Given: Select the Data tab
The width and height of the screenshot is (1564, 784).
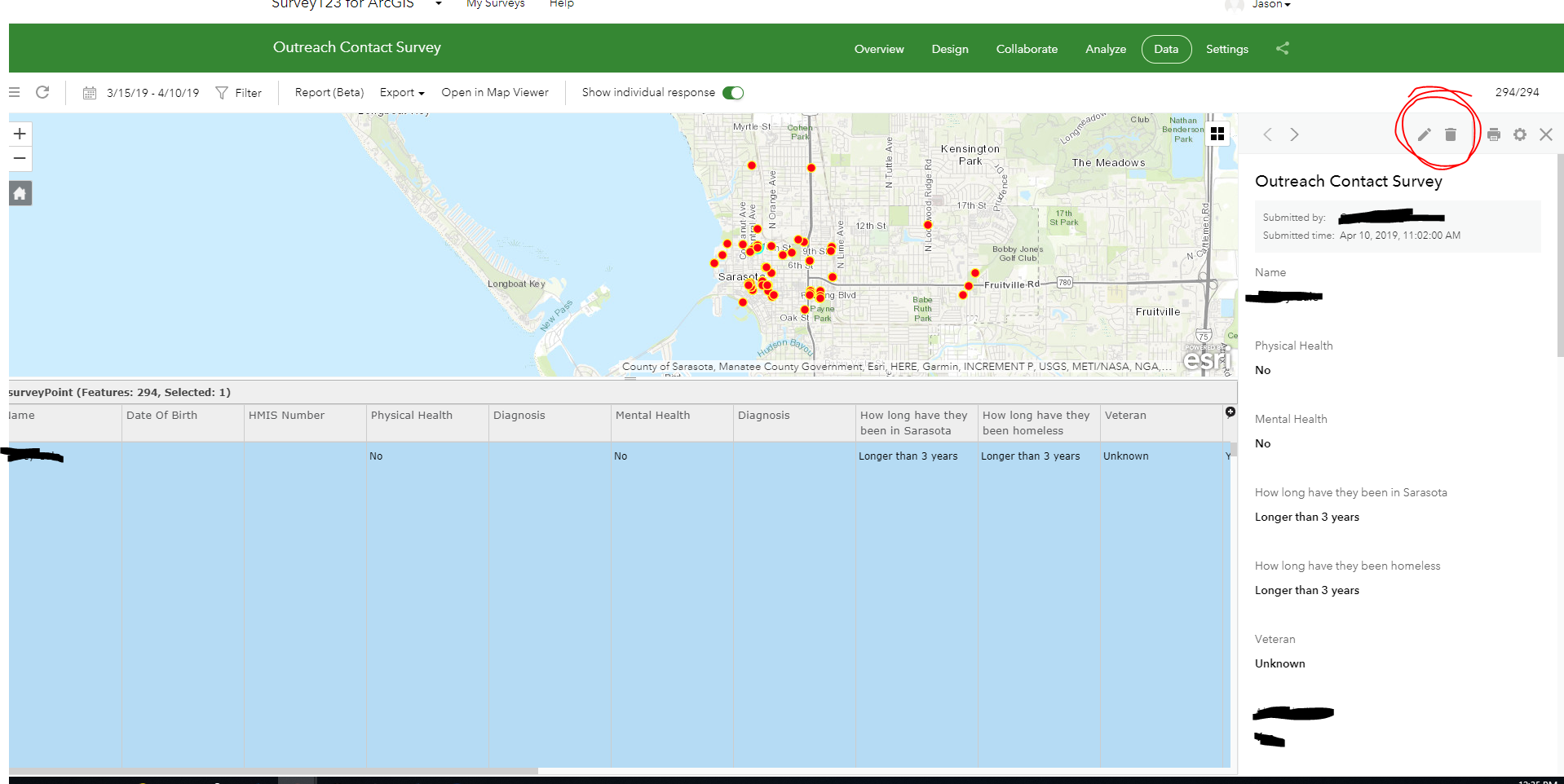Looking at the screenshot, I should point(1166,49).
